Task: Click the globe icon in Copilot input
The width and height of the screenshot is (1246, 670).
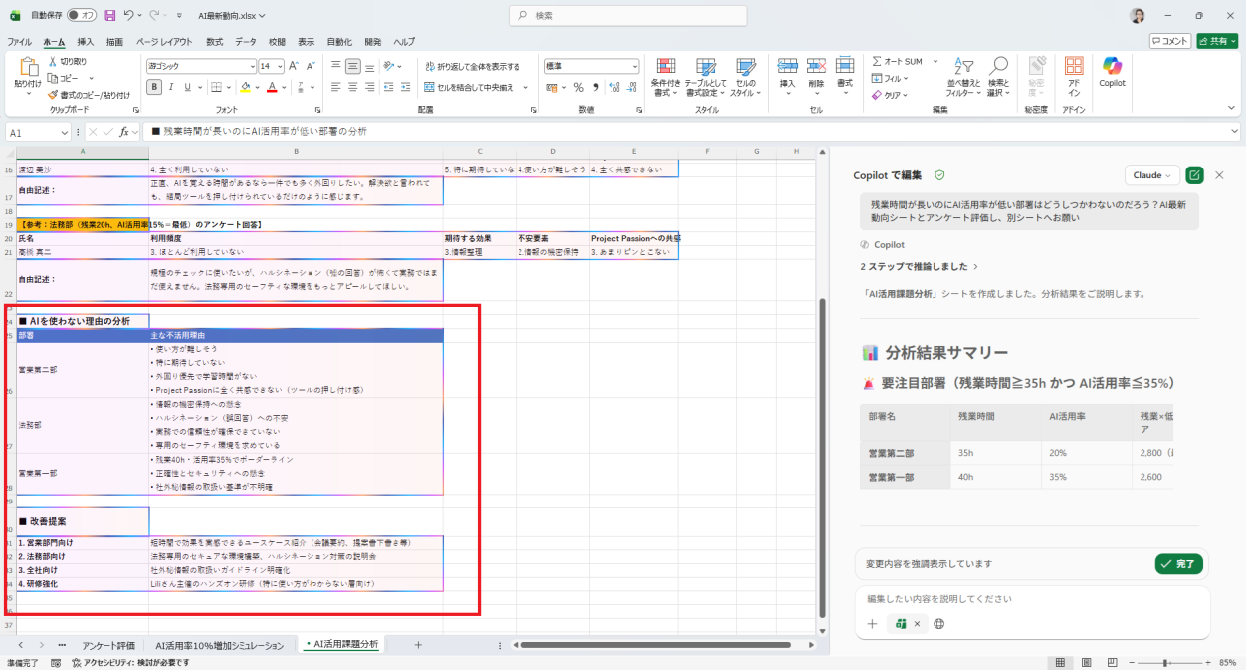Action: click(x=939, y=623)
